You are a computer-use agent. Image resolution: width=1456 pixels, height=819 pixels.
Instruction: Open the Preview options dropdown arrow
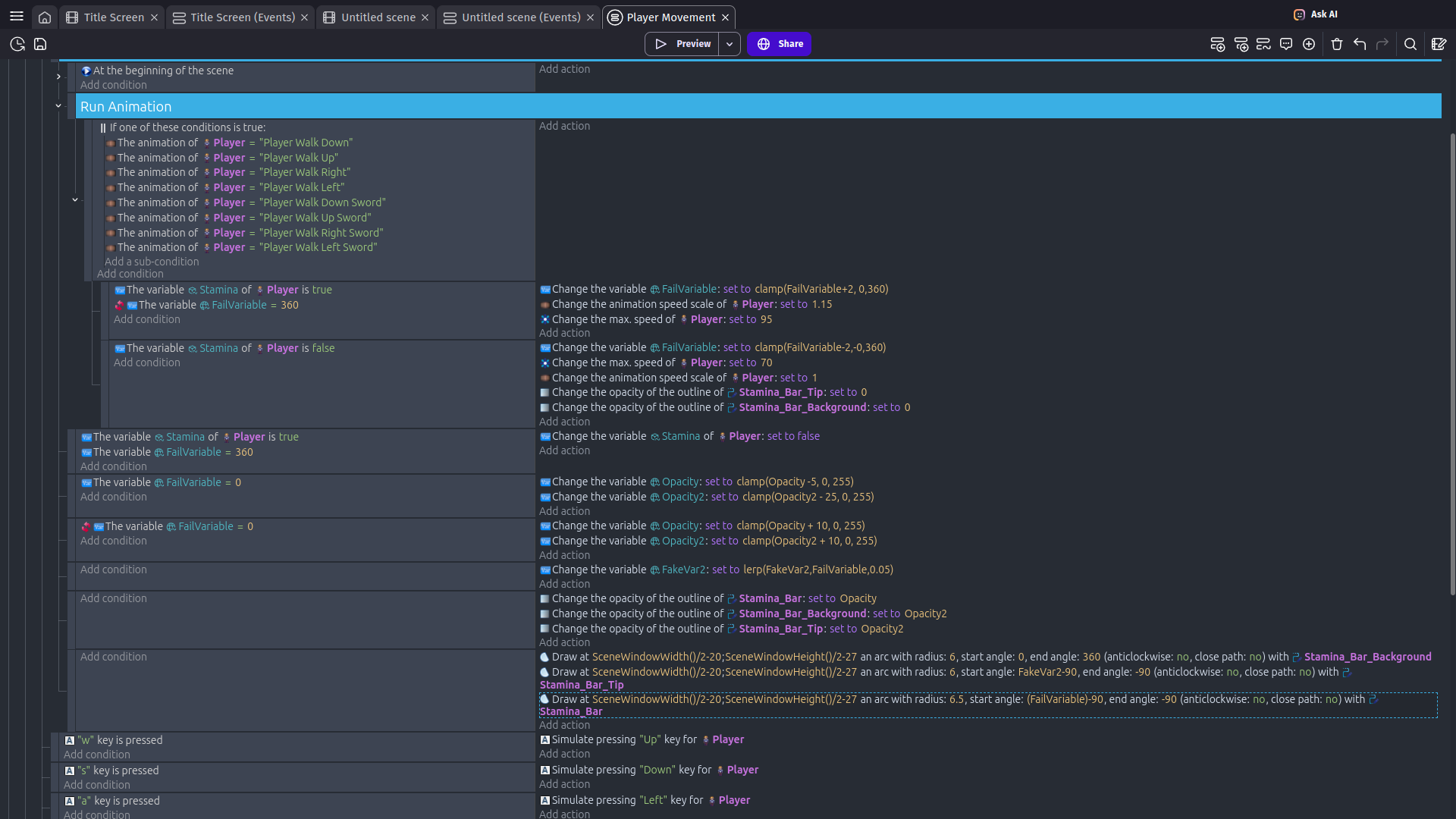point(730,44)
